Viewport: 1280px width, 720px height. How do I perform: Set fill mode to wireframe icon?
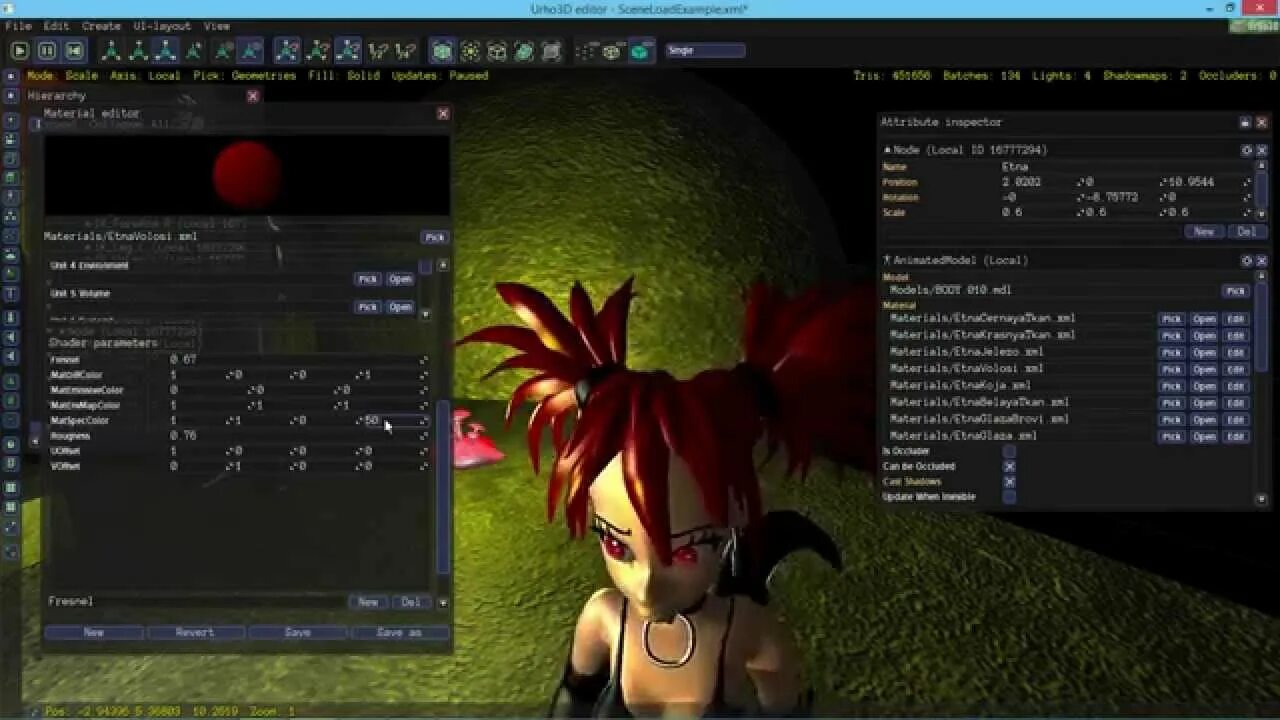[612, 50]
